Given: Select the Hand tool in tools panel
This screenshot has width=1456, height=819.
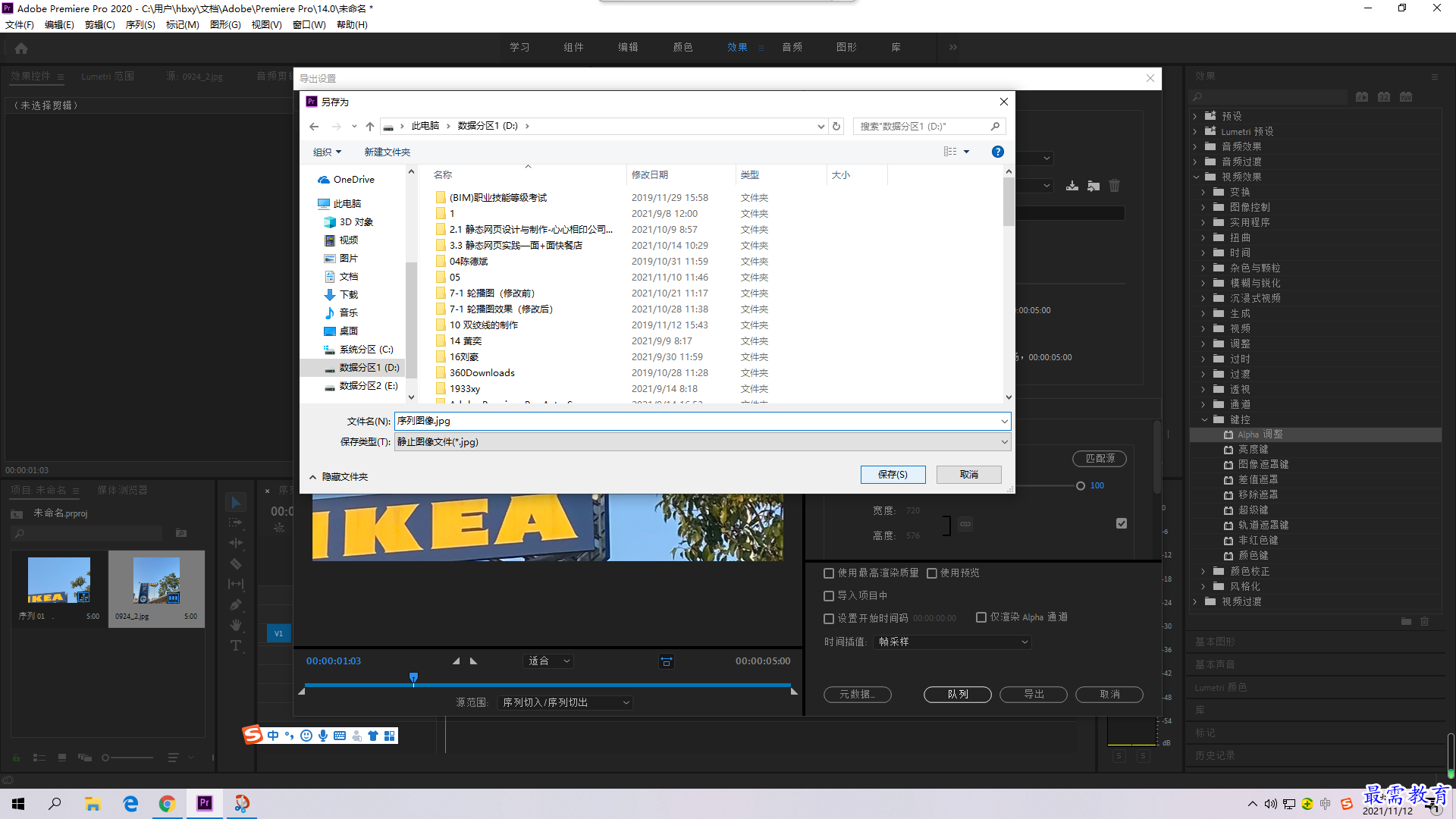Looking at the screenshot, I should pyautogui.click(x=236, y=625).
